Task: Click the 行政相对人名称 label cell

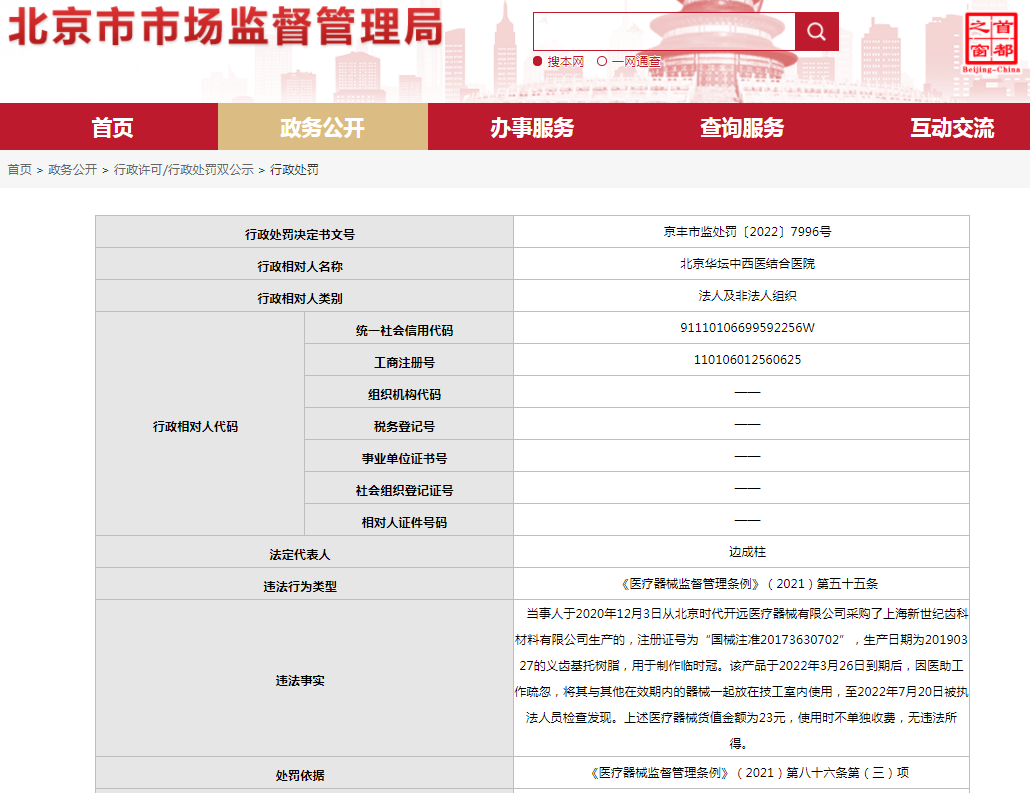Action: point(304,264)
